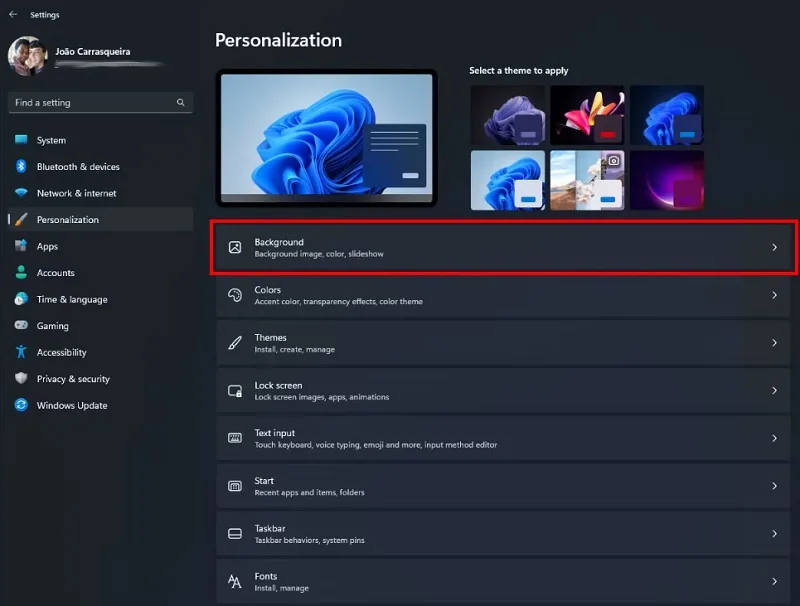Click the Lock screen icon

[x=235, y=391]
